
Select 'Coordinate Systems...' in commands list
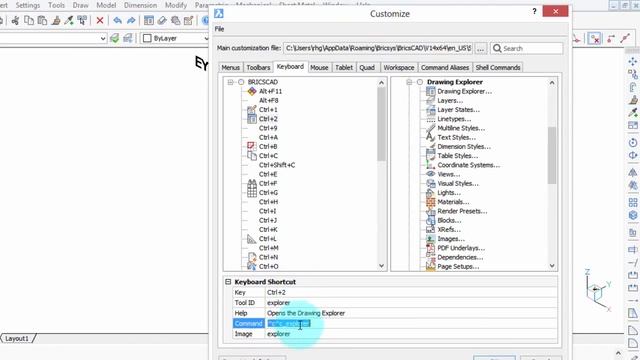(x=469, y=165)
